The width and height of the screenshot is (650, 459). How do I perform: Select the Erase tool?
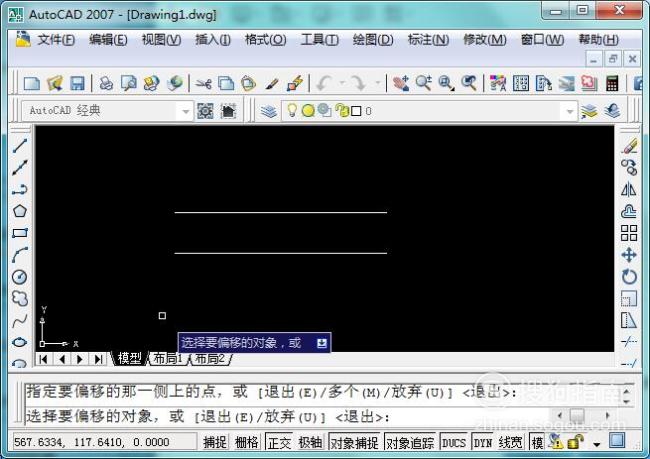pyautogui.click(x=629, y=146)
